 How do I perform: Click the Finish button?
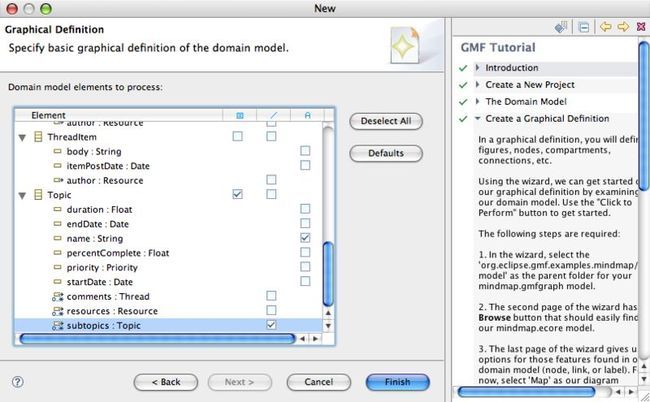(x=398, y=382)
